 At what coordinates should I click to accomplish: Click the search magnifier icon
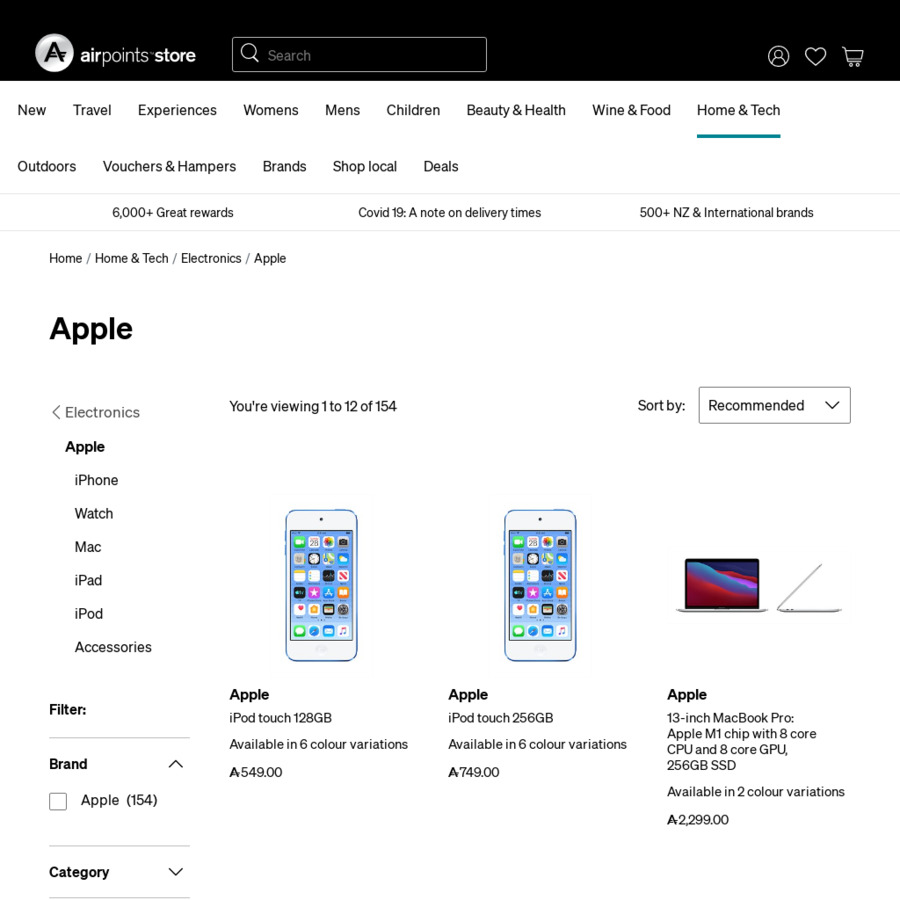coord(249,53)
